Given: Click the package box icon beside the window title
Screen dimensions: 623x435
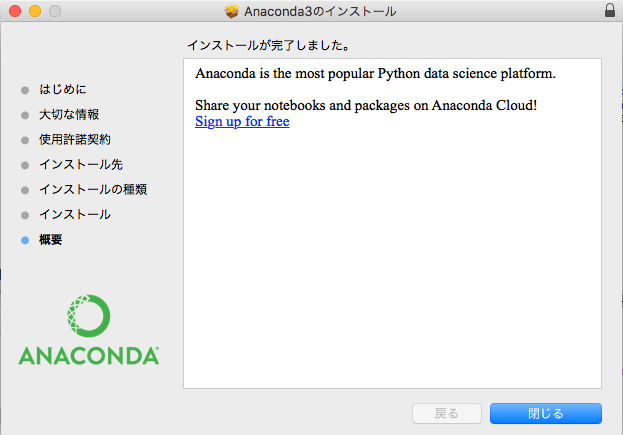Looking at the screenshot, I should click(x=233, y=11).
